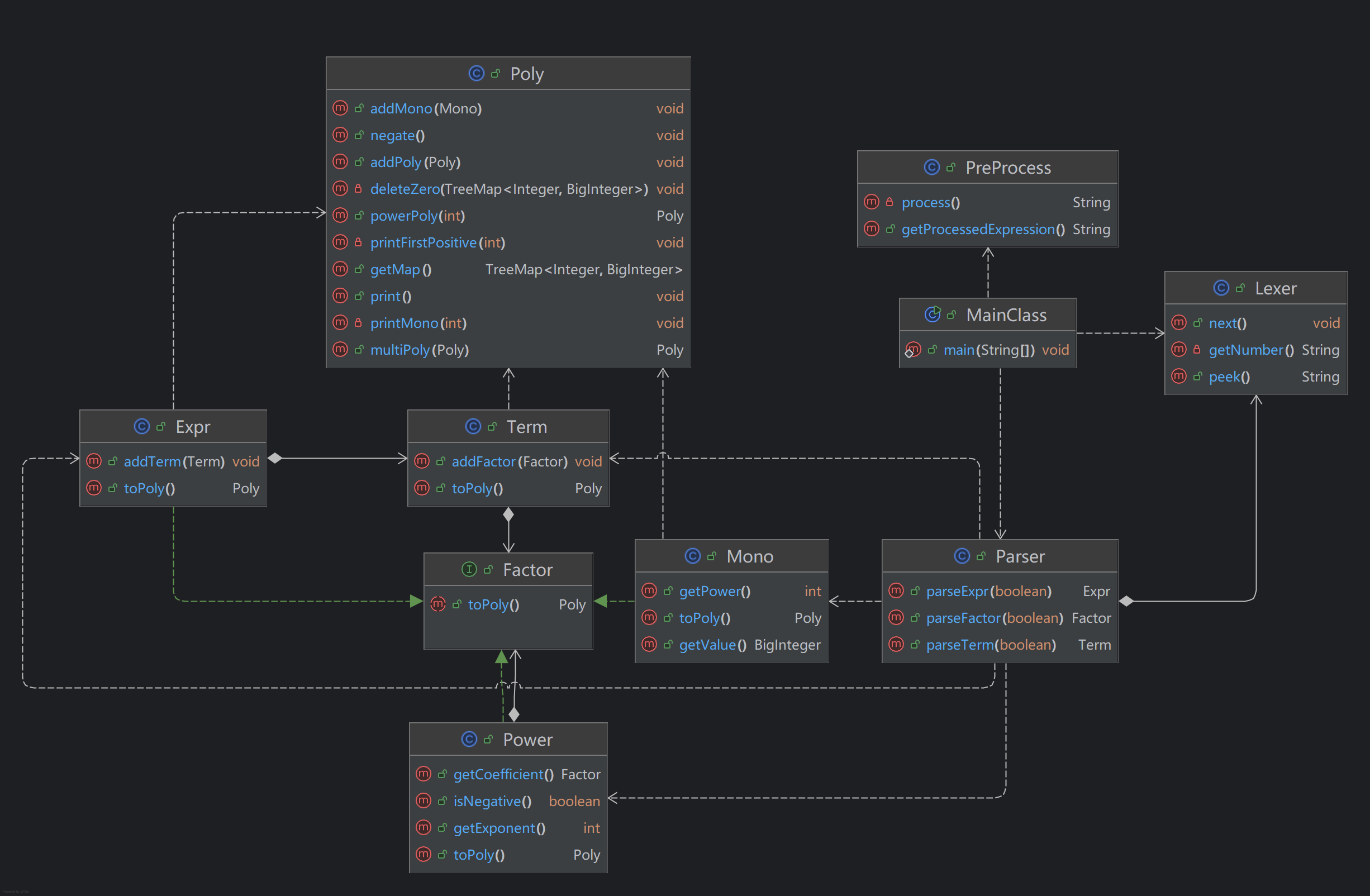This screenshot has width=1370, height=896.
Task: Select isNegative() method in Power class
Action: (492, 801)
